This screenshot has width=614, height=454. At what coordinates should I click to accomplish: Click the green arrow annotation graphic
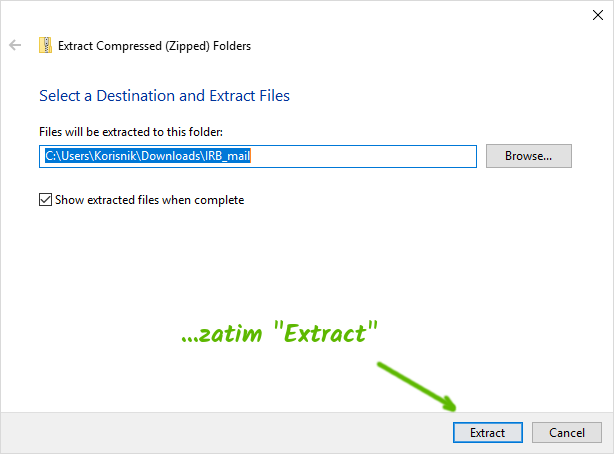click(417, 387)
